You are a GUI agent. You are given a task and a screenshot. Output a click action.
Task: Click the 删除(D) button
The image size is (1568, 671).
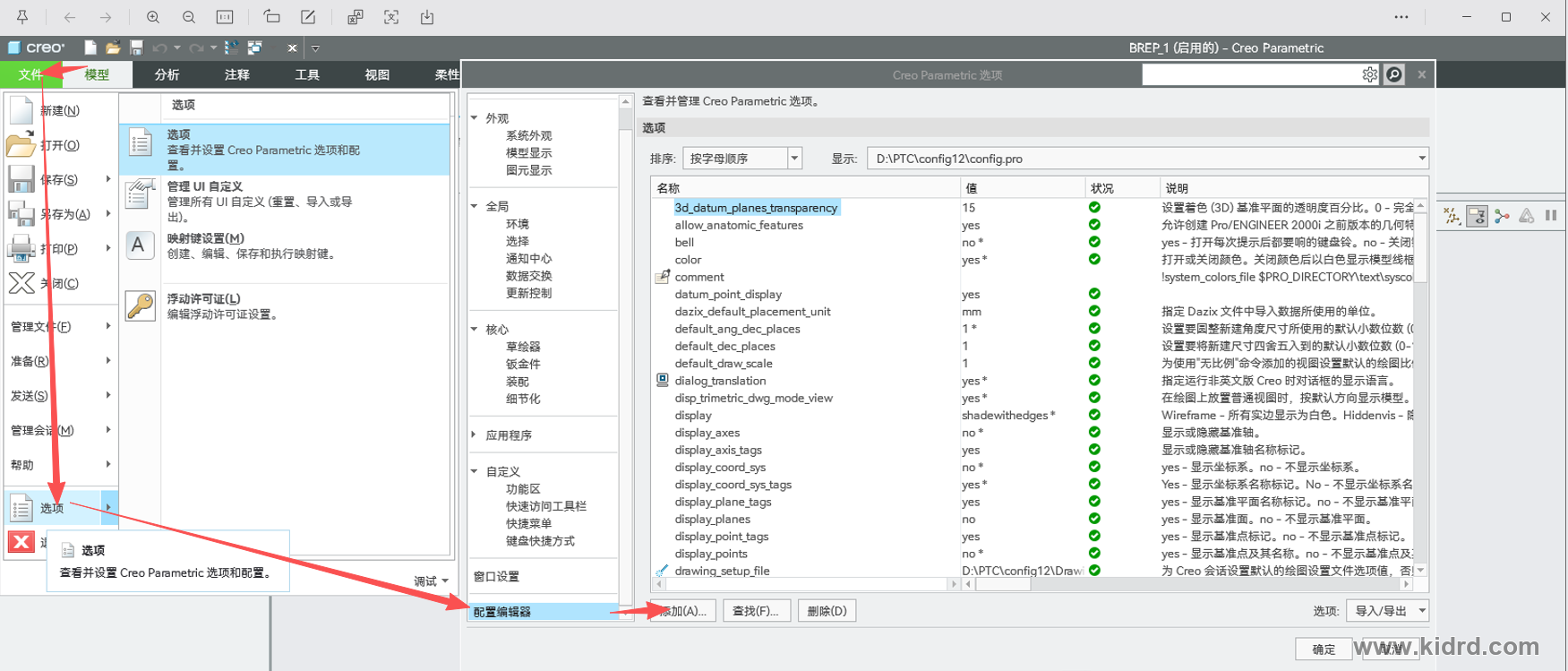[x=827, y=611]
